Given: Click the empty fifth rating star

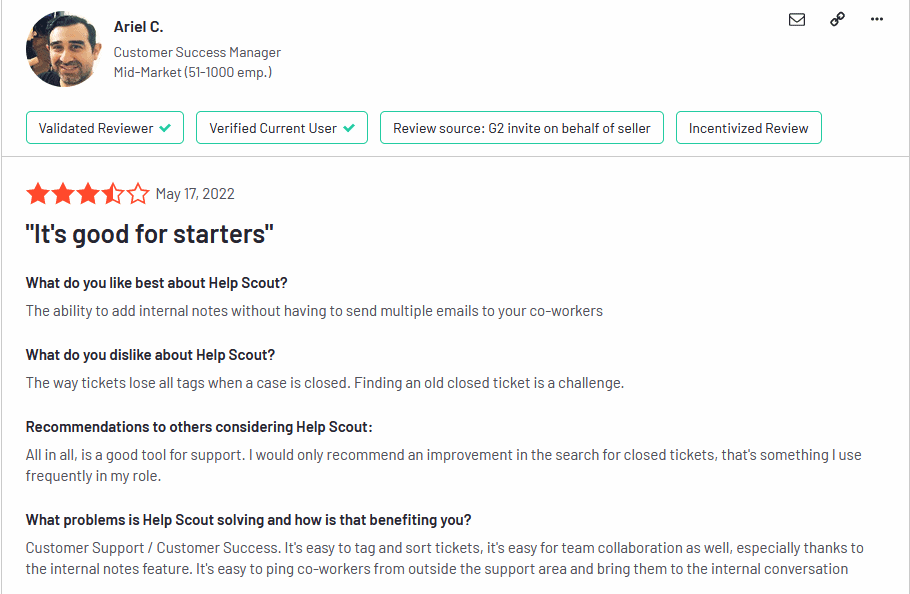Looking at the screenshot, I should pyautogui.click(x=138, y=194).
